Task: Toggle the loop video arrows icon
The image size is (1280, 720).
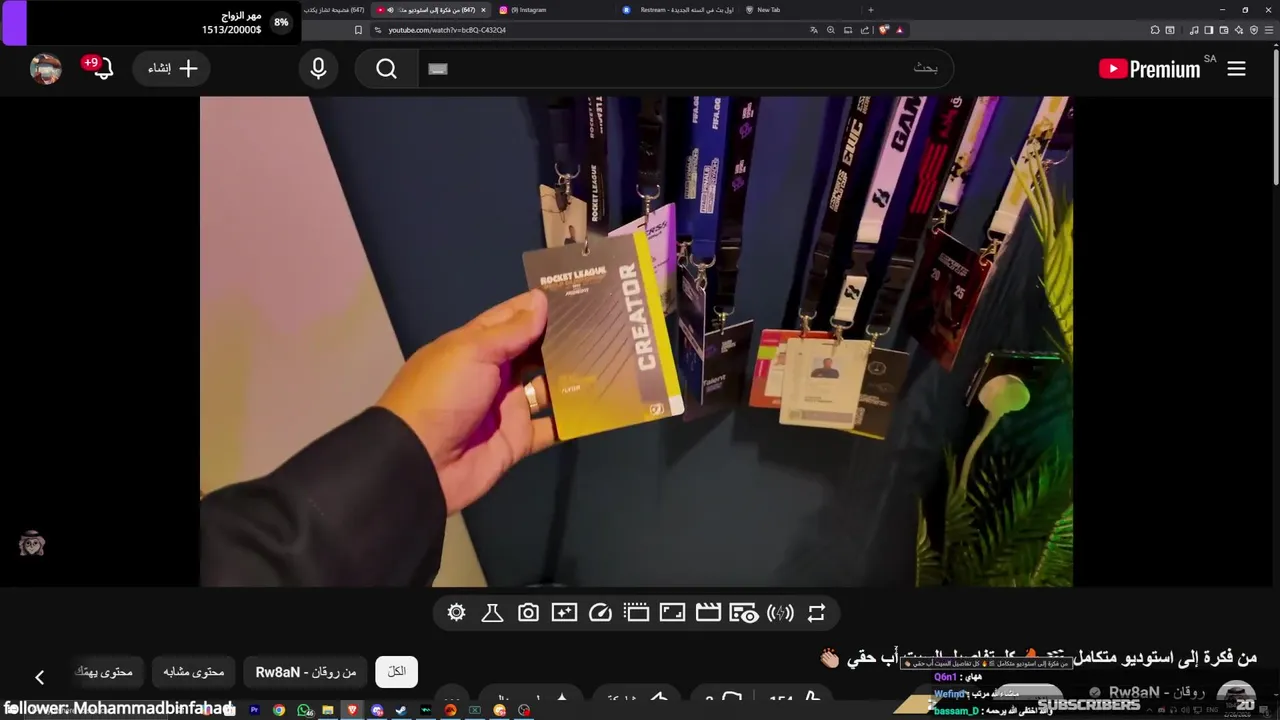Action: click(x=816, y=613)
